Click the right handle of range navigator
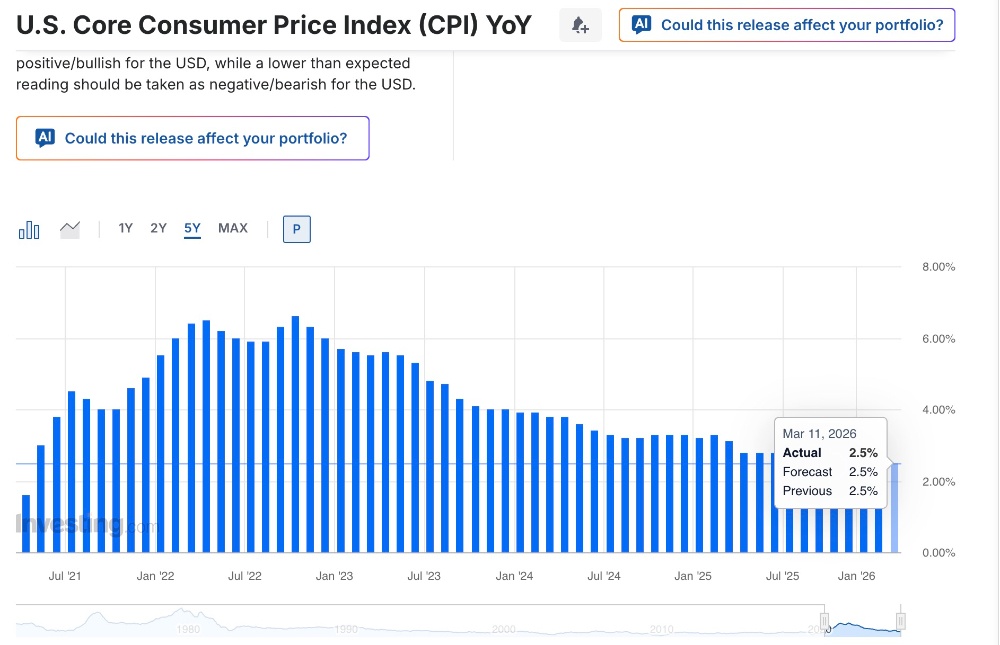 coord(900,622)
